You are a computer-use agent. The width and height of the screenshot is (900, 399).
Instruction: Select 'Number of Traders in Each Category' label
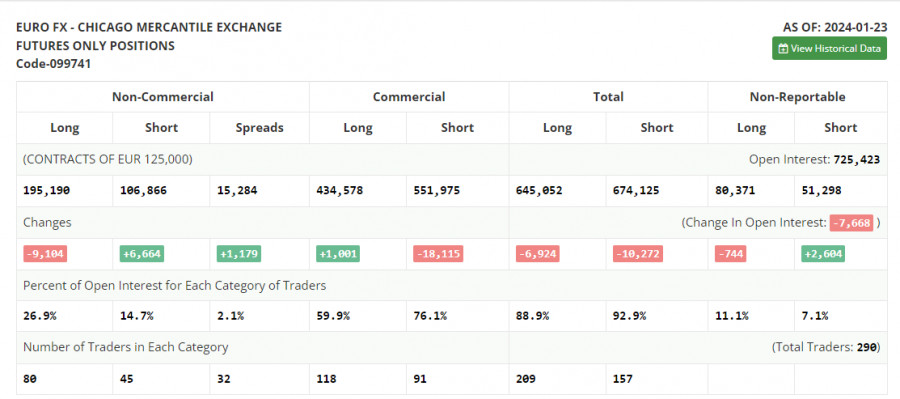[126, 347]
